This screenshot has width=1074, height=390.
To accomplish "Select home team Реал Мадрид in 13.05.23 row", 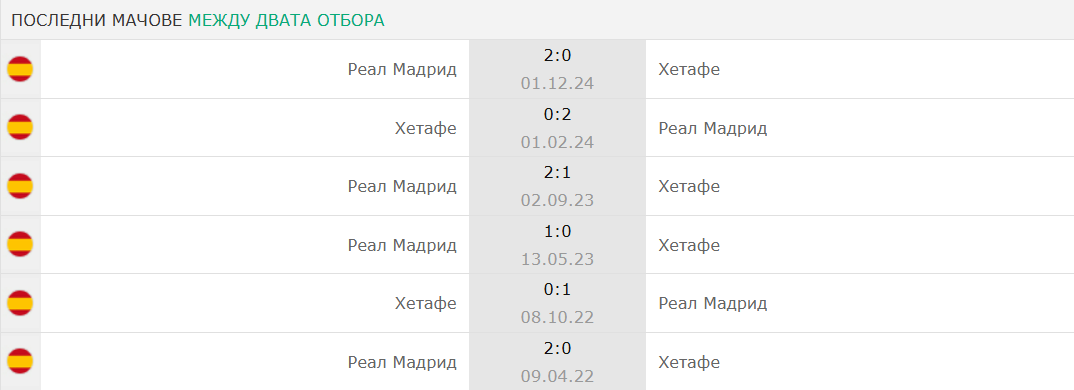I will coord(402,245).
